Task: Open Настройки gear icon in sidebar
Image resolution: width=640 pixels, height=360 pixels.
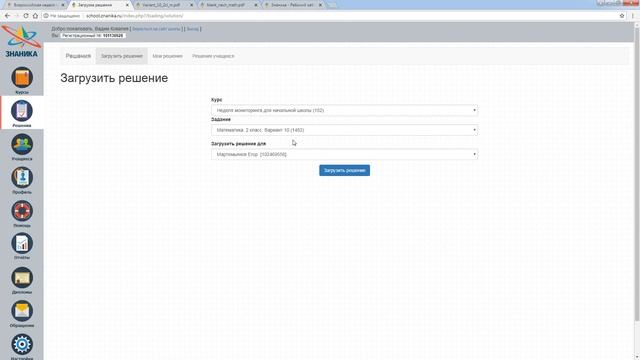Action: [x=22, y=345]
